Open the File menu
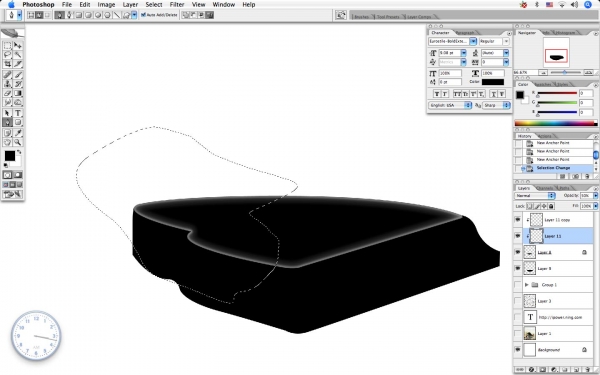This screenshot has height=375, width=600. click(x=67, y=5)
